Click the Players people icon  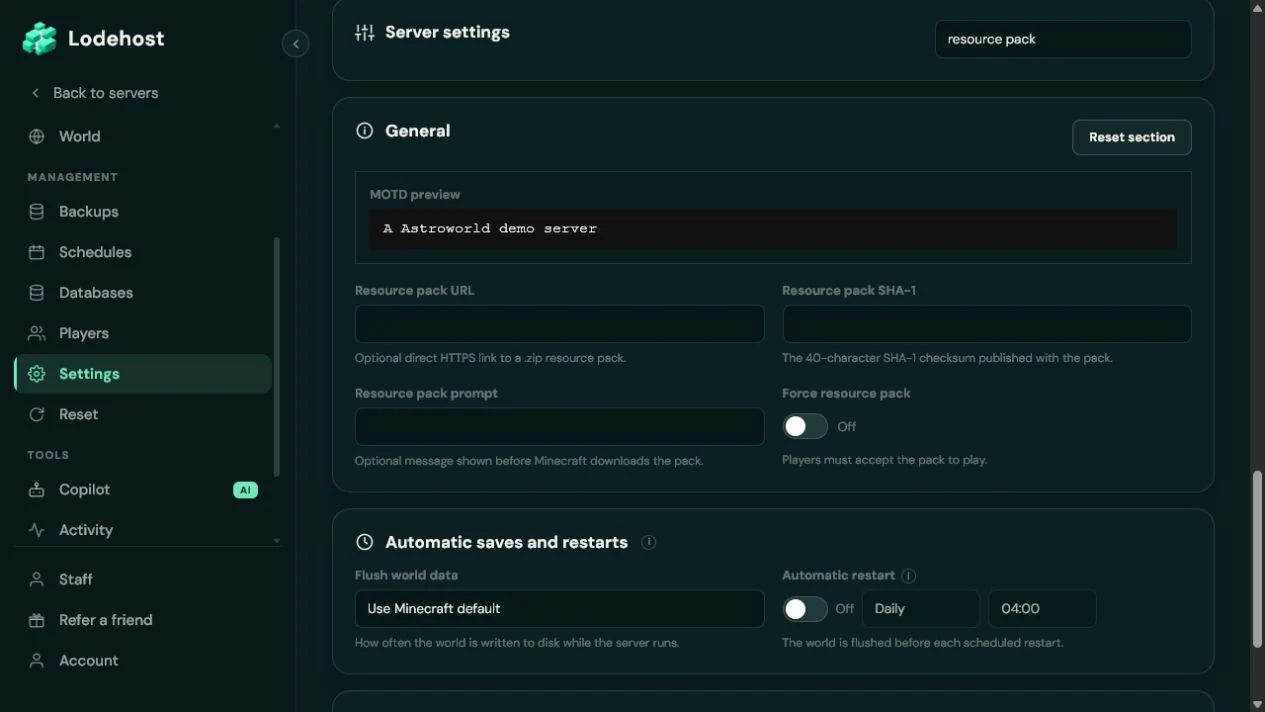tap(37, 333)
